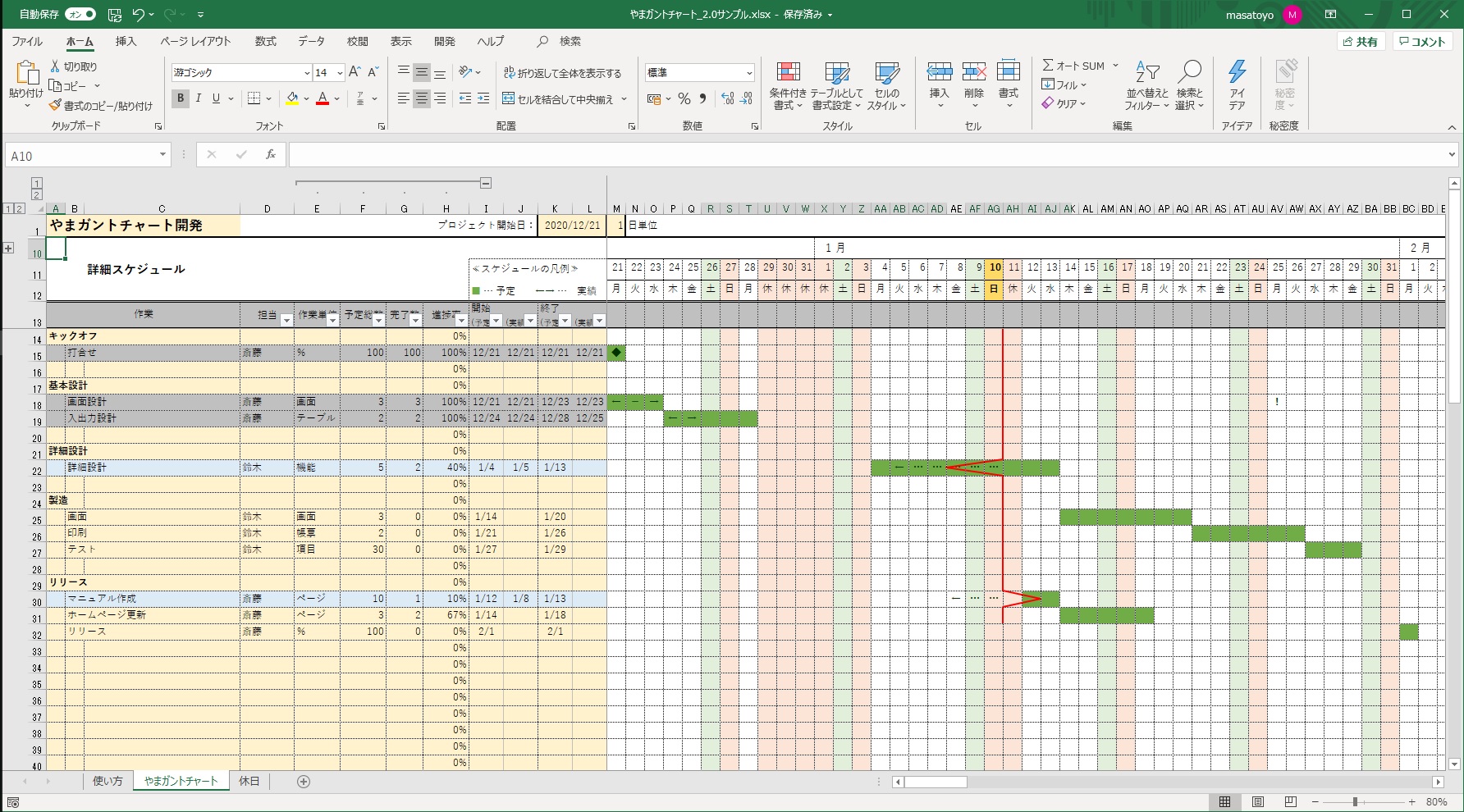This screenshot has width=1464, height=812.
Task: Click the 共有 share button
Action: [1361, 41]
